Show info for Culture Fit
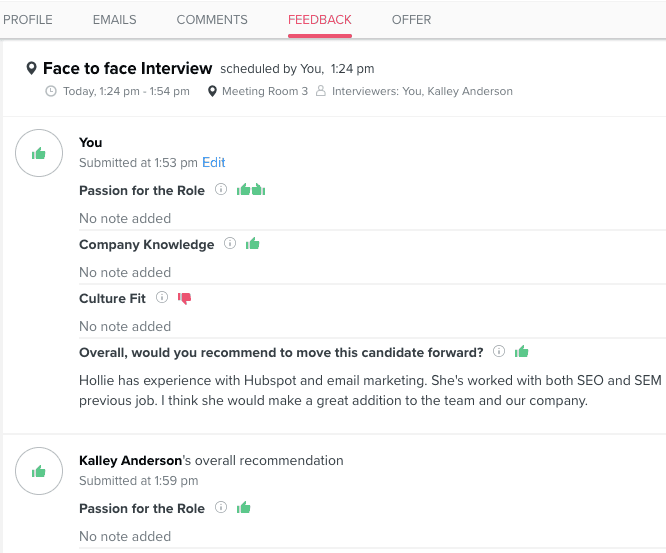The image size is (666, 553). (162, 297)
